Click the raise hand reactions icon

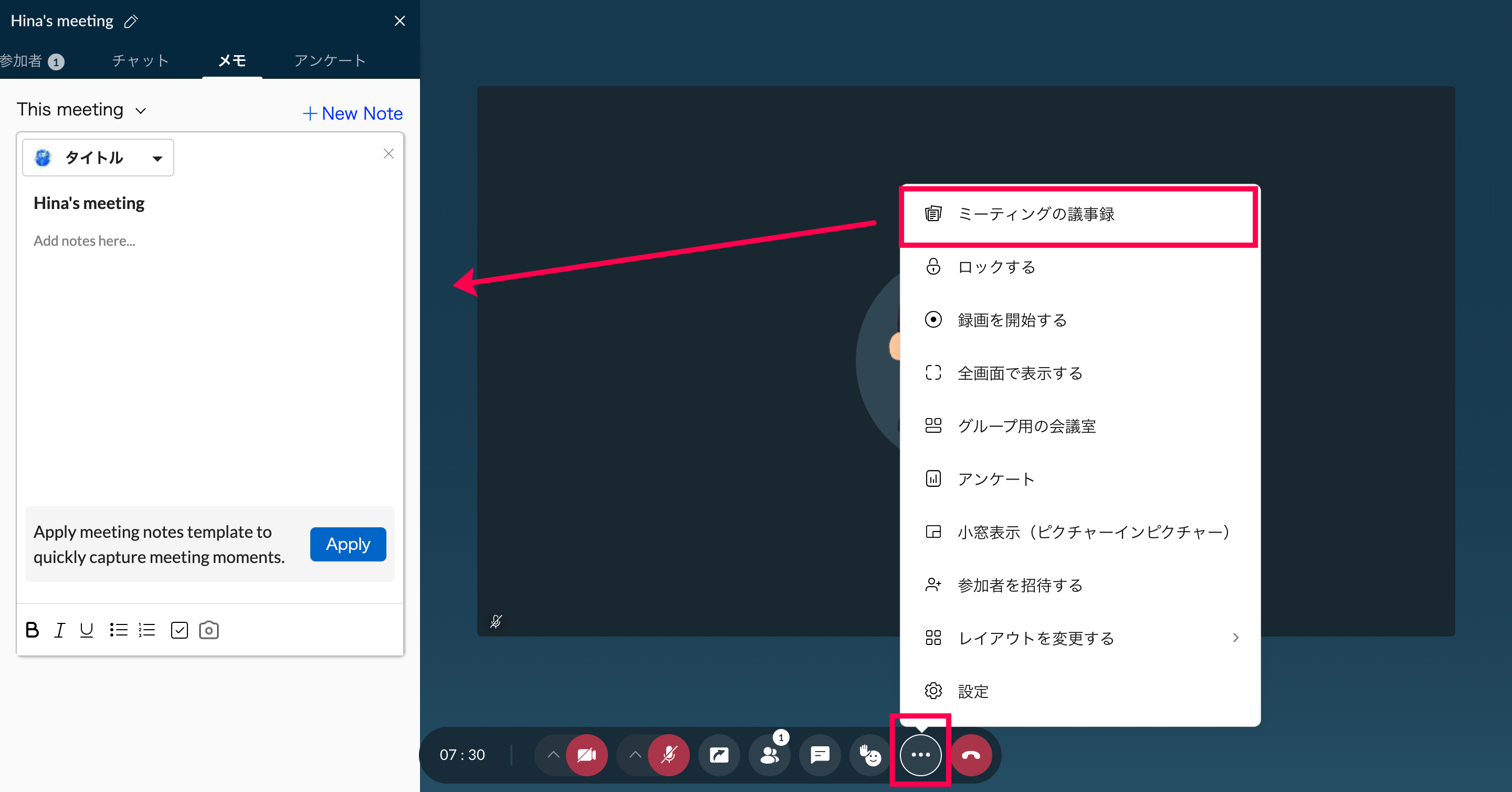pyautogui.click(x=870, y=755)
